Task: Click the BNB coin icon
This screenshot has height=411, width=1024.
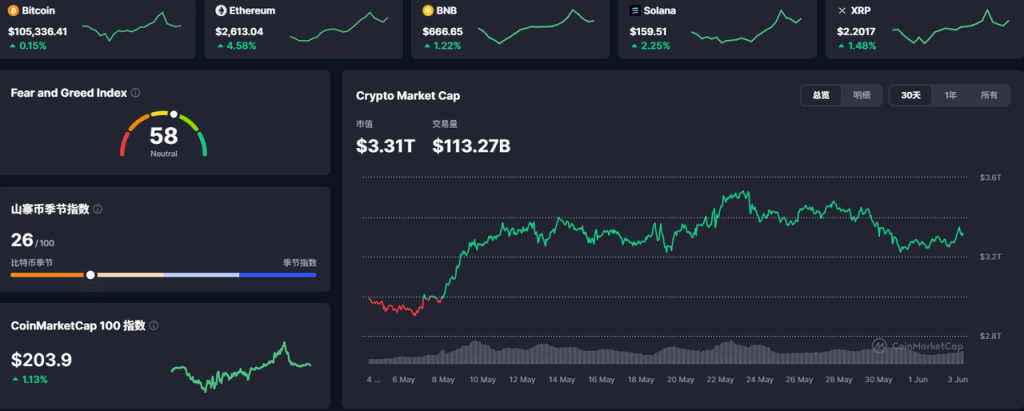Action: coord(428,10)
